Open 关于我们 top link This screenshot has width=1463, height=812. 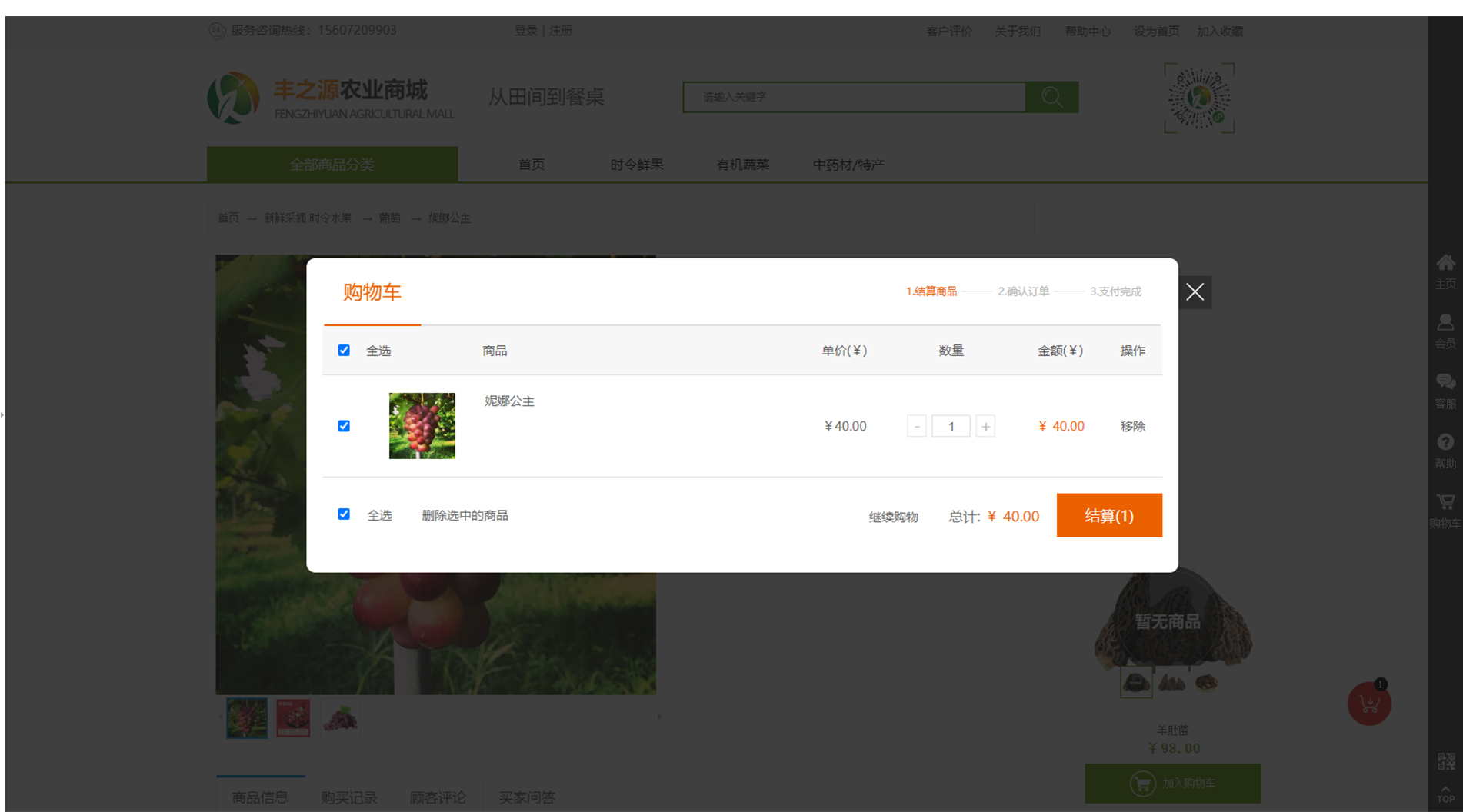1018,32
